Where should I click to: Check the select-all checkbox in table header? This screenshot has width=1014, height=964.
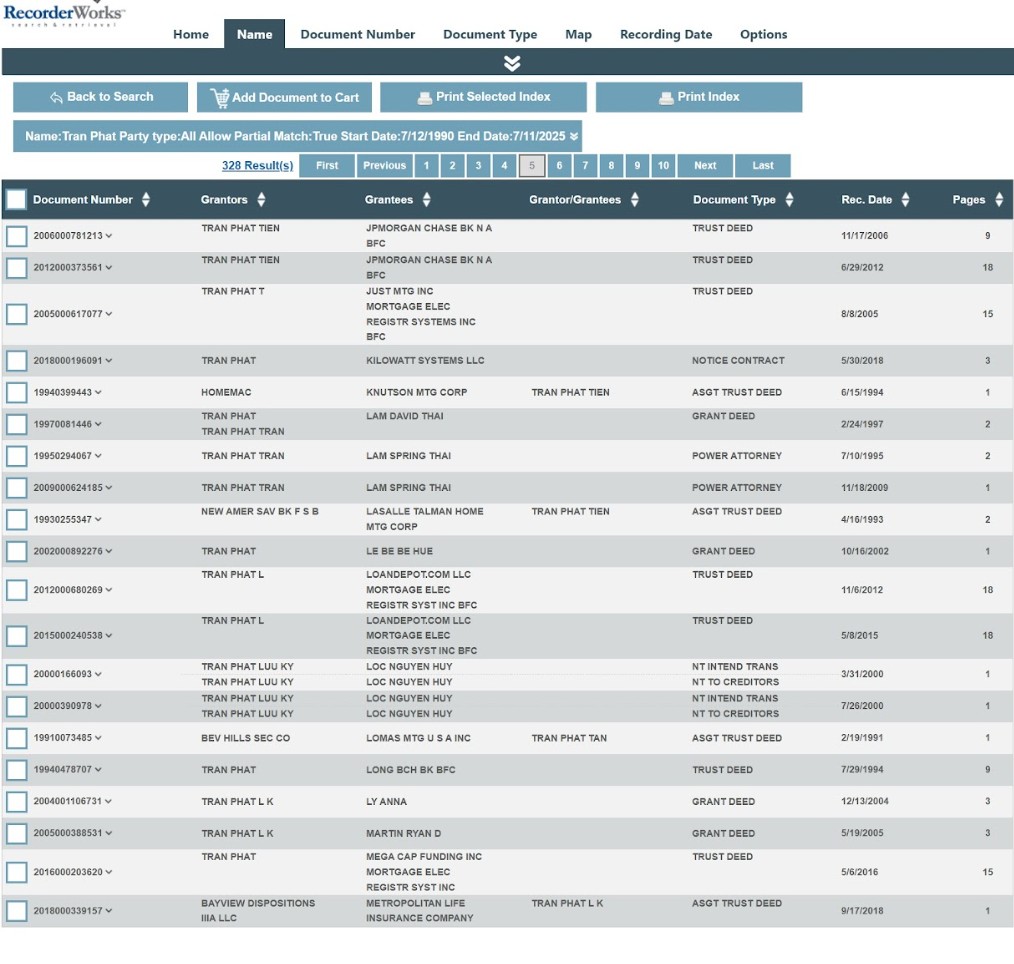pyautogui.click(x=16, y=200)
